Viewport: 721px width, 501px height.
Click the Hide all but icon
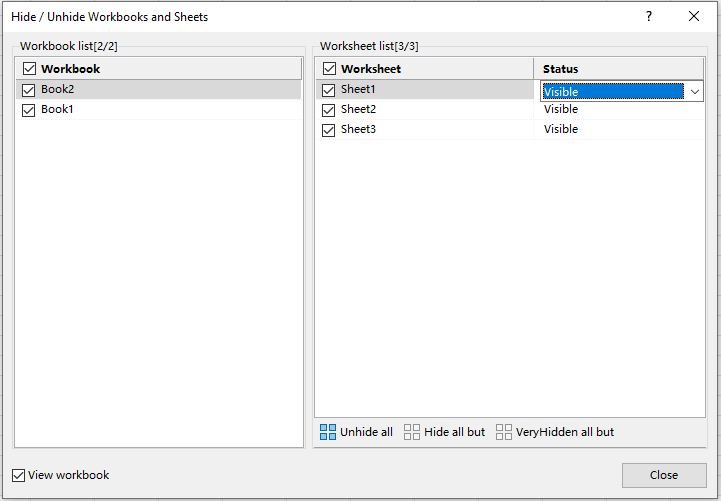pyautogui.click(x=412, y=432)
